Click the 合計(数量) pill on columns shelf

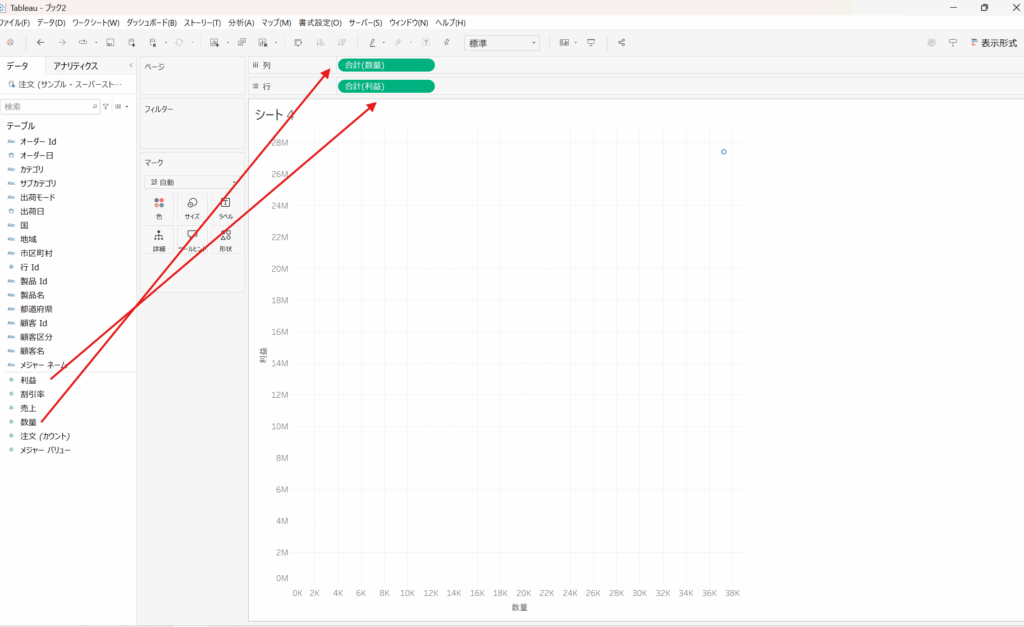[386, 65]
